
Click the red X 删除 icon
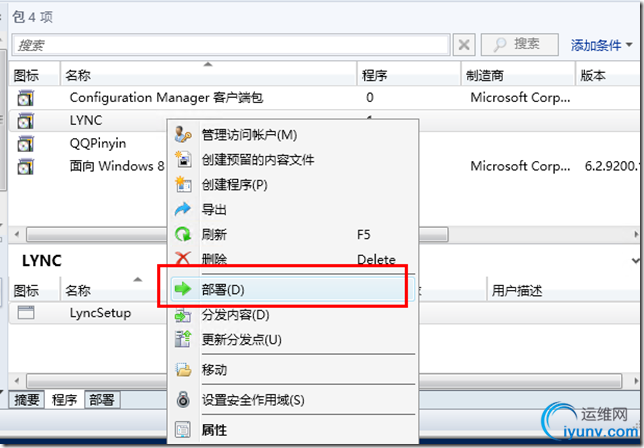(183, 259)
